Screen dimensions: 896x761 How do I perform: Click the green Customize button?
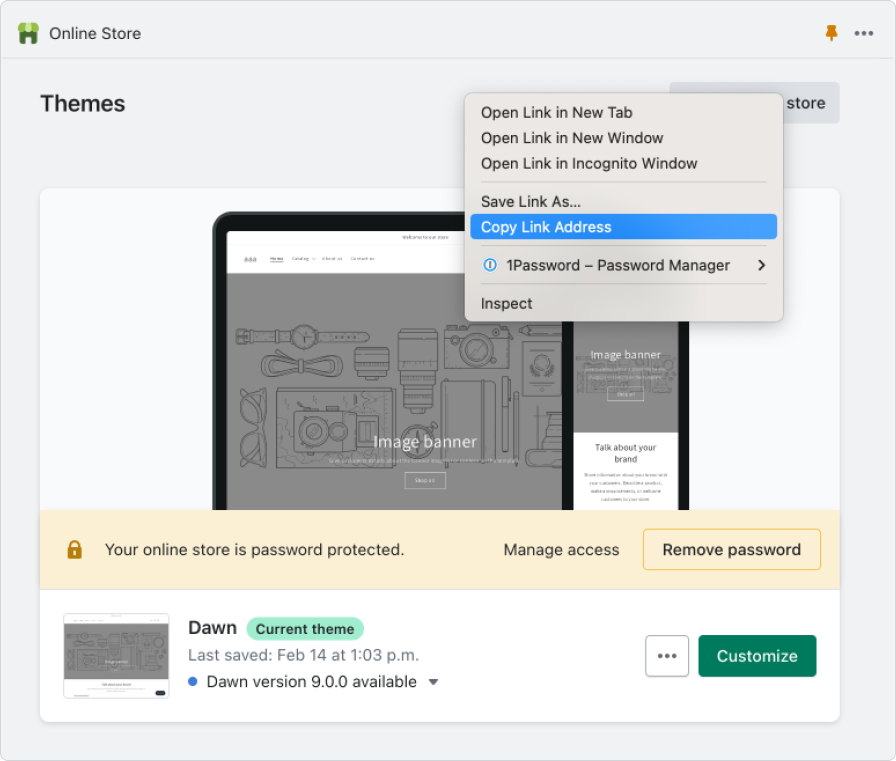[757, 656]
